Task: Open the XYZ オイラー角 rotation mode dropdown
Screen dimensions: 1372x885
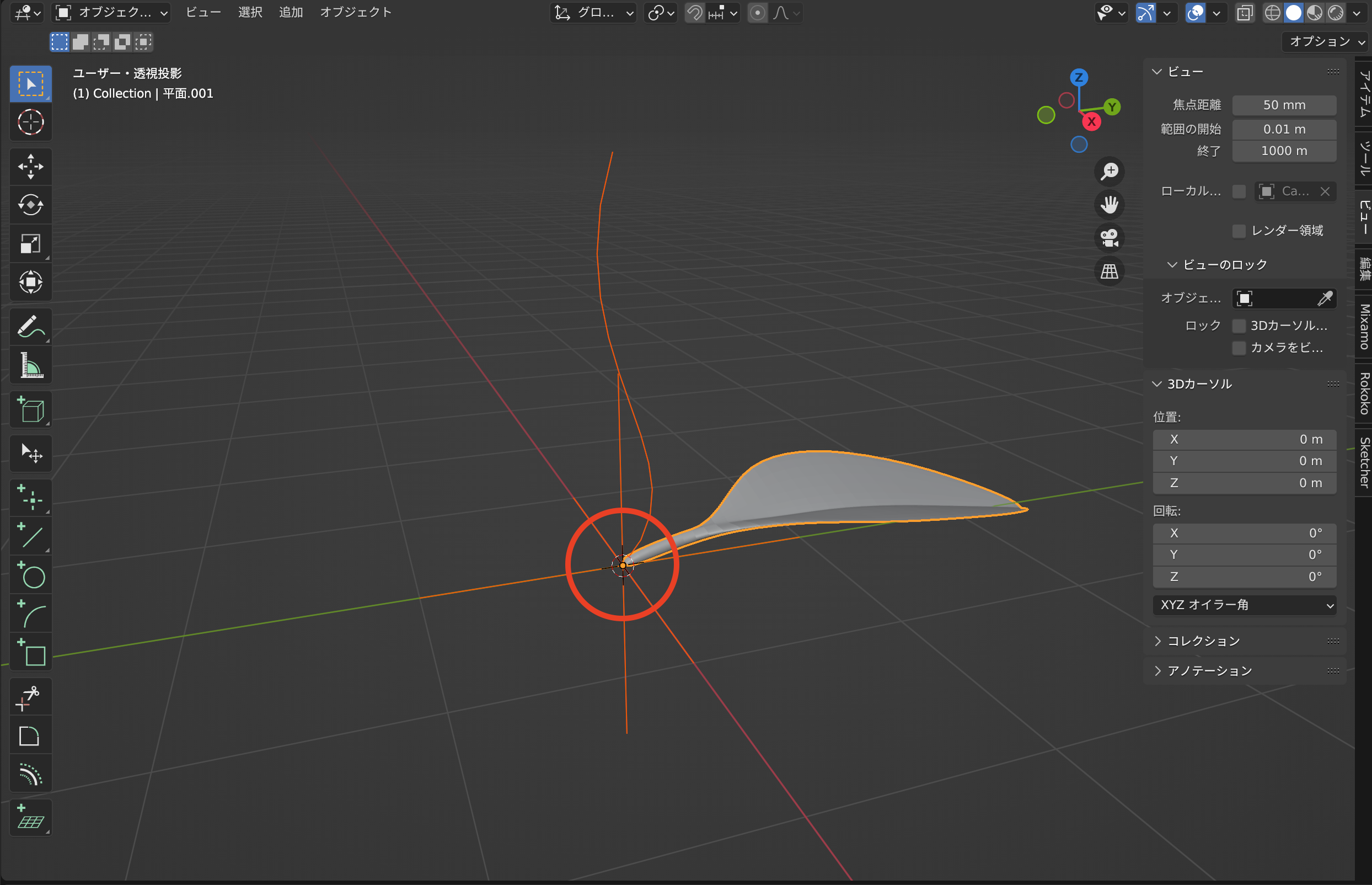Action: click(x=1244, y=605)
